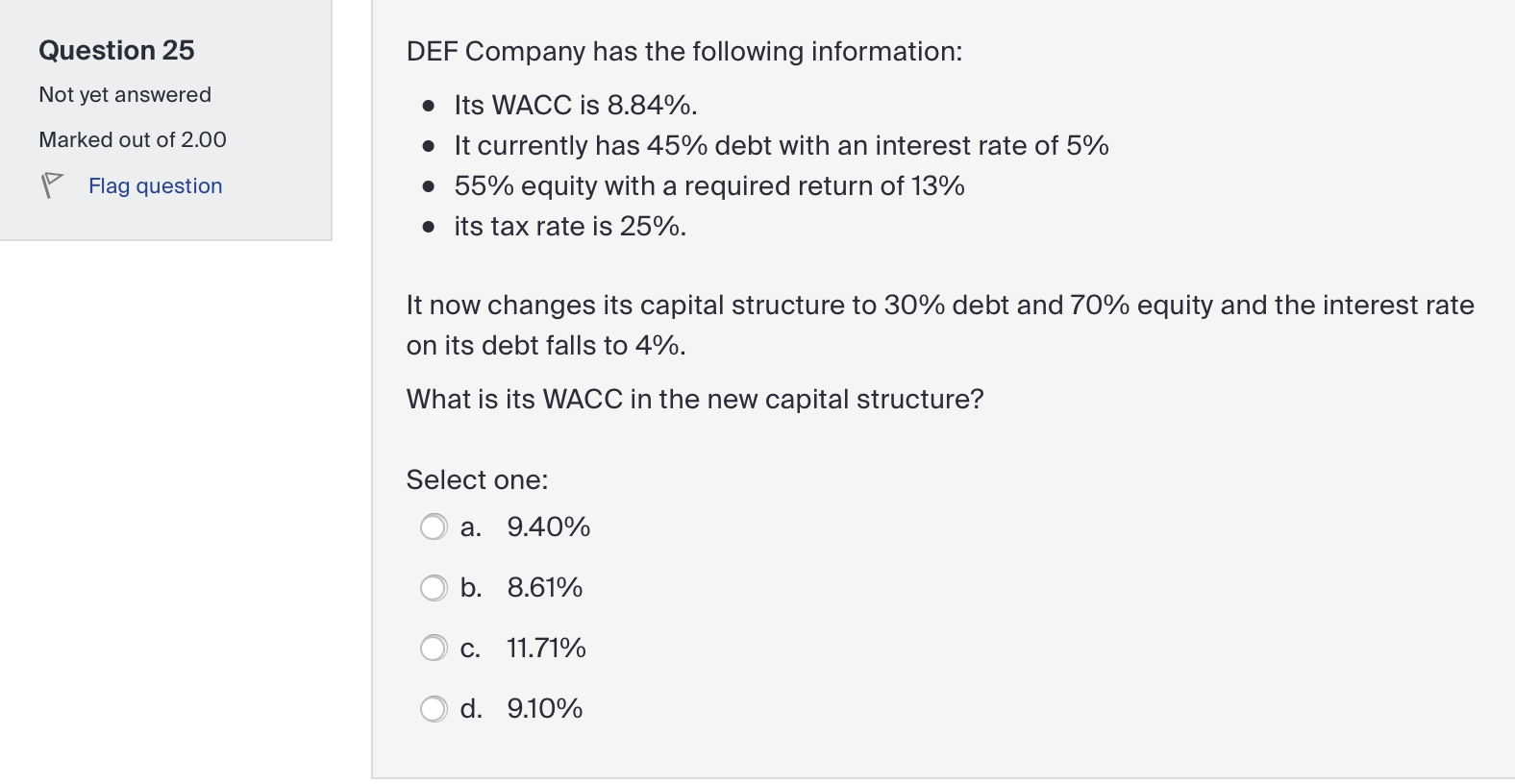
Task: Select answer option a. 9.40%
Action: (435, 527)
